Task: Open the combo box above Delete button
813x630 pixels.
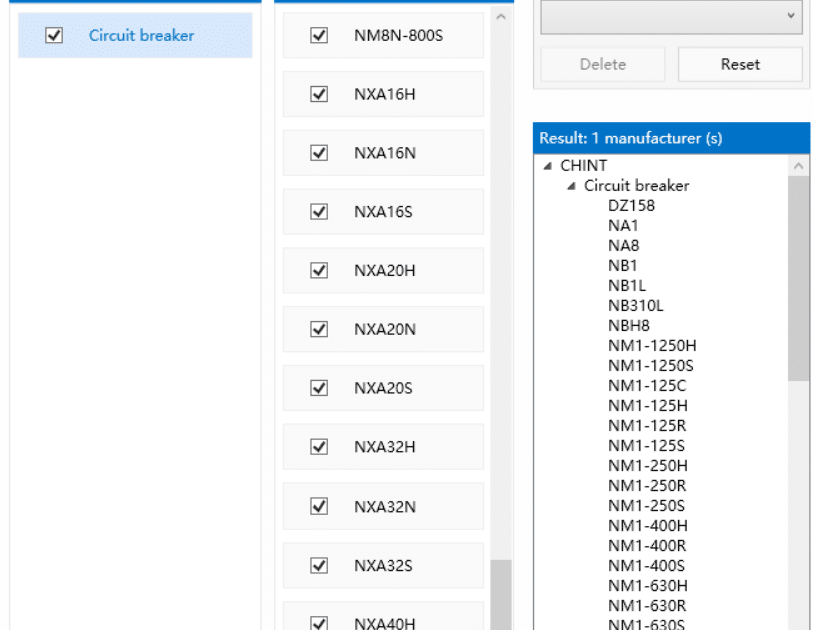Action: [671, 17]
